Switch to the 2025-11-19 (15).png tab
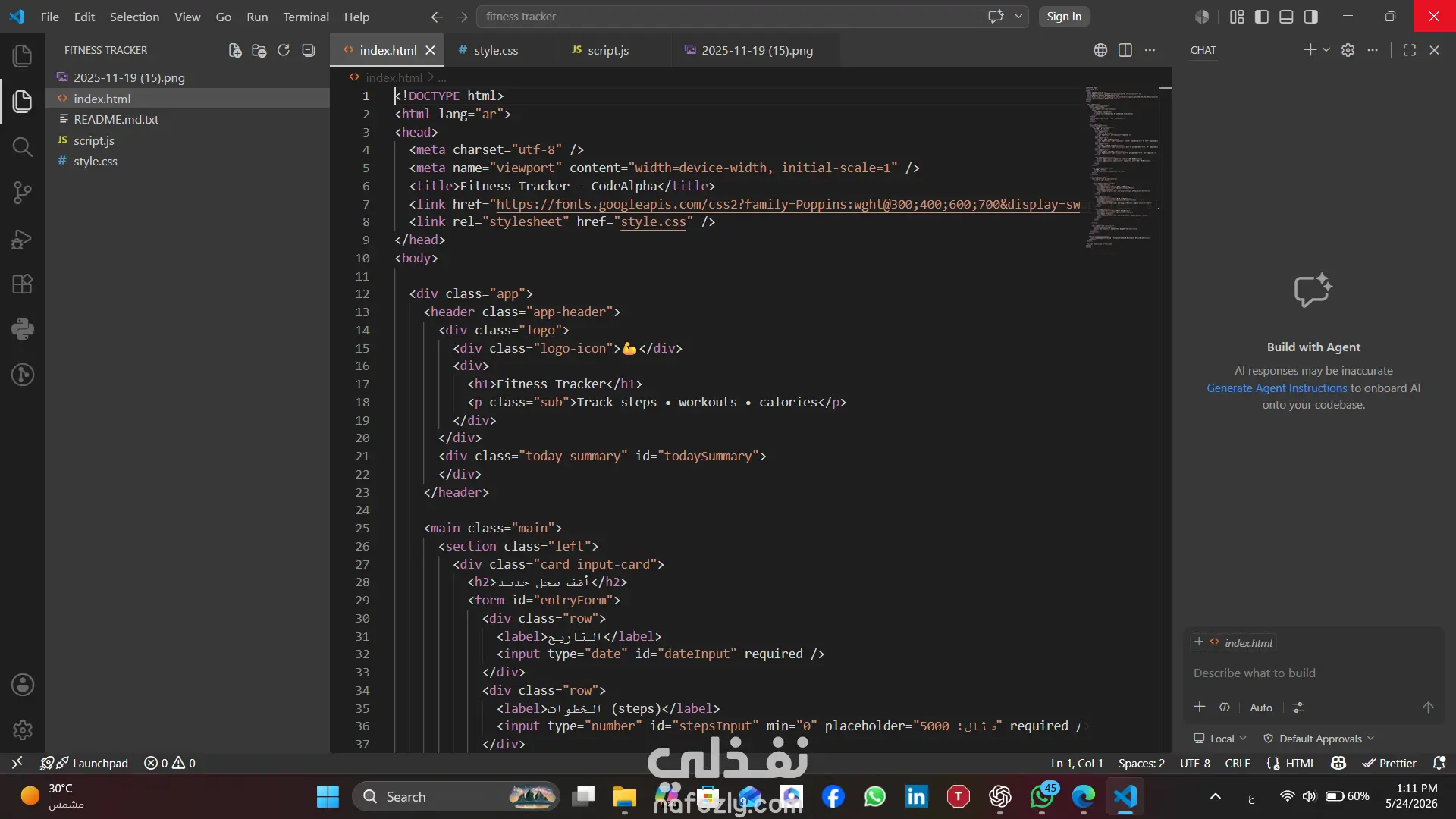This screenshot has width=1456, height=819. tap(756, 50)
